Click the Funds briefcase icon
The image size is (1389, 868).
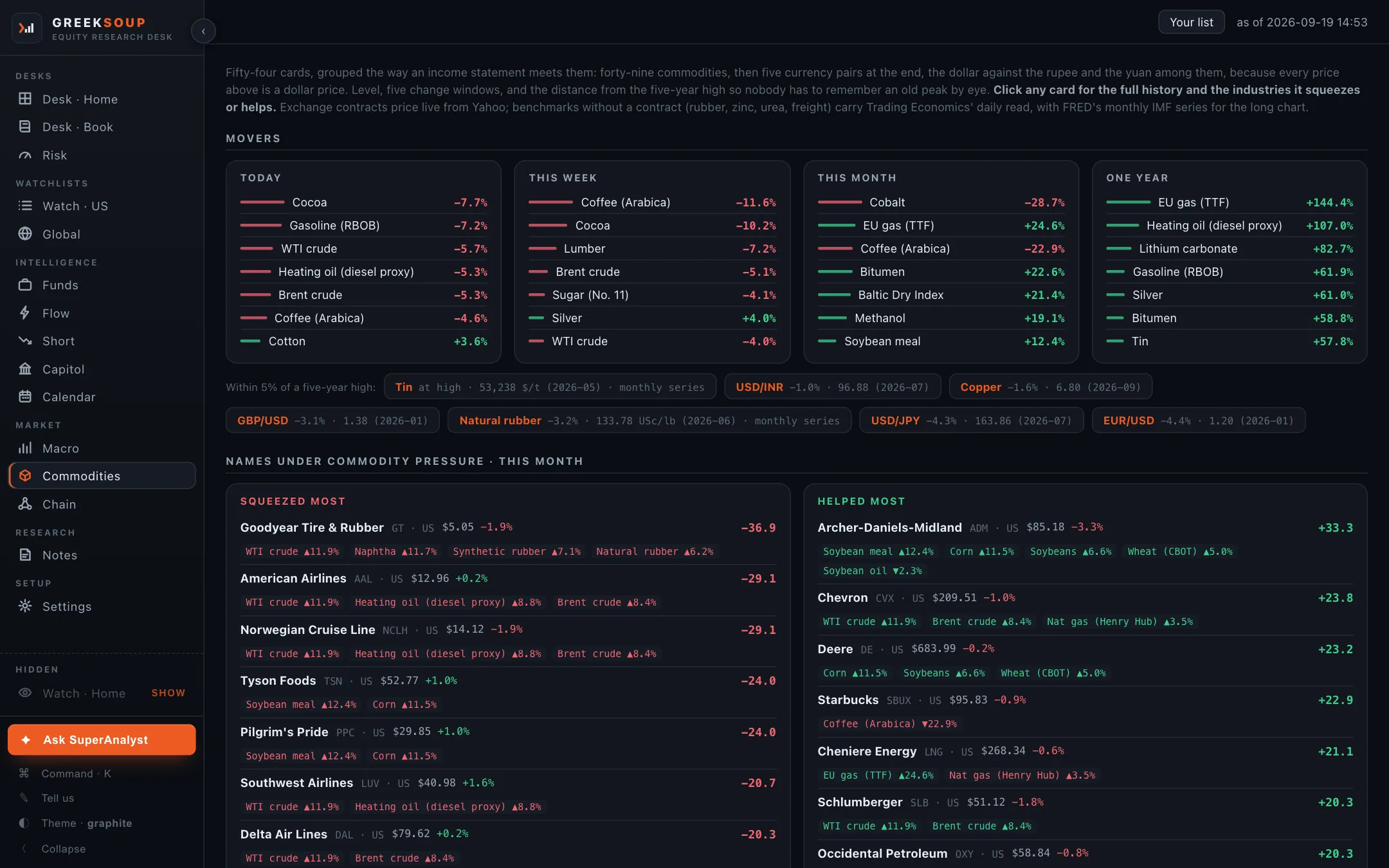coord(25,285)
